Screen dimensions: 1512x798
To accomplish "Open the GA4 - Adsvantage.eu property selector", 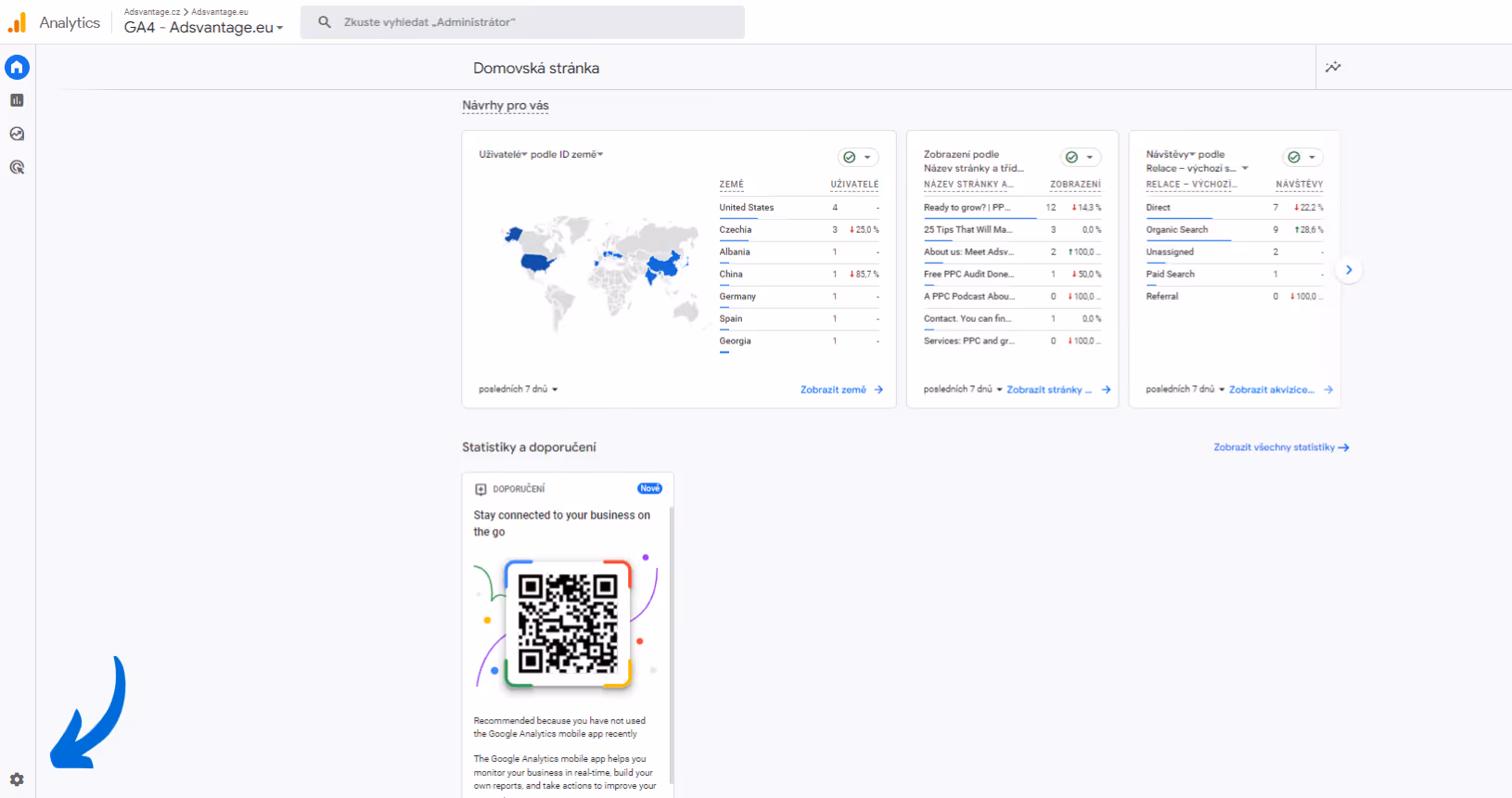I will click(204, 28).
